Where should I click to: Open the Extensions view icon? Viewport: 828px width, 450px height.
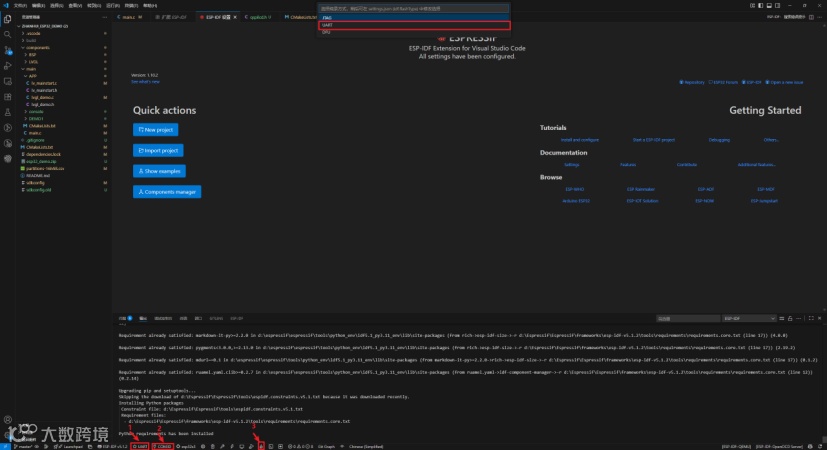pyautogui.click(x=7, y=97)
